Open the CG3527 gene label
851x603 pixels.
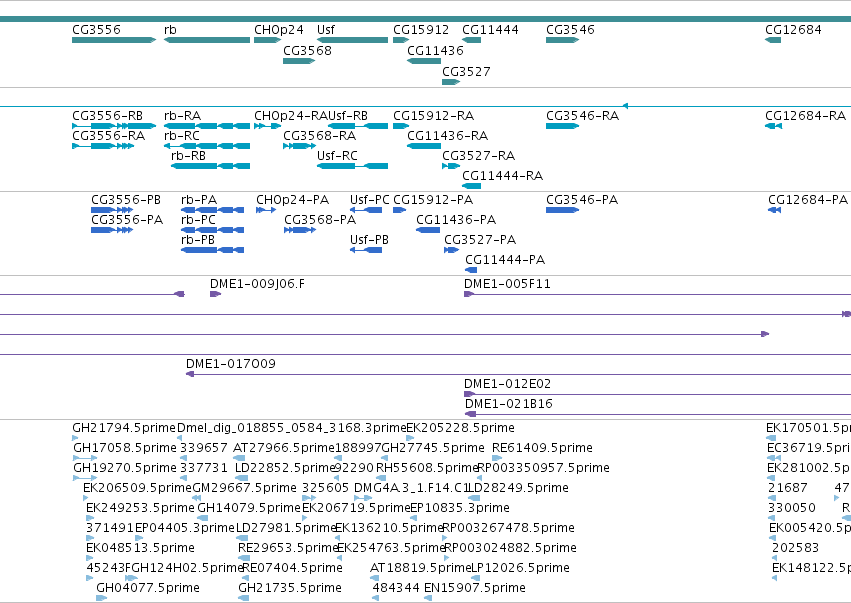[466, 72]
